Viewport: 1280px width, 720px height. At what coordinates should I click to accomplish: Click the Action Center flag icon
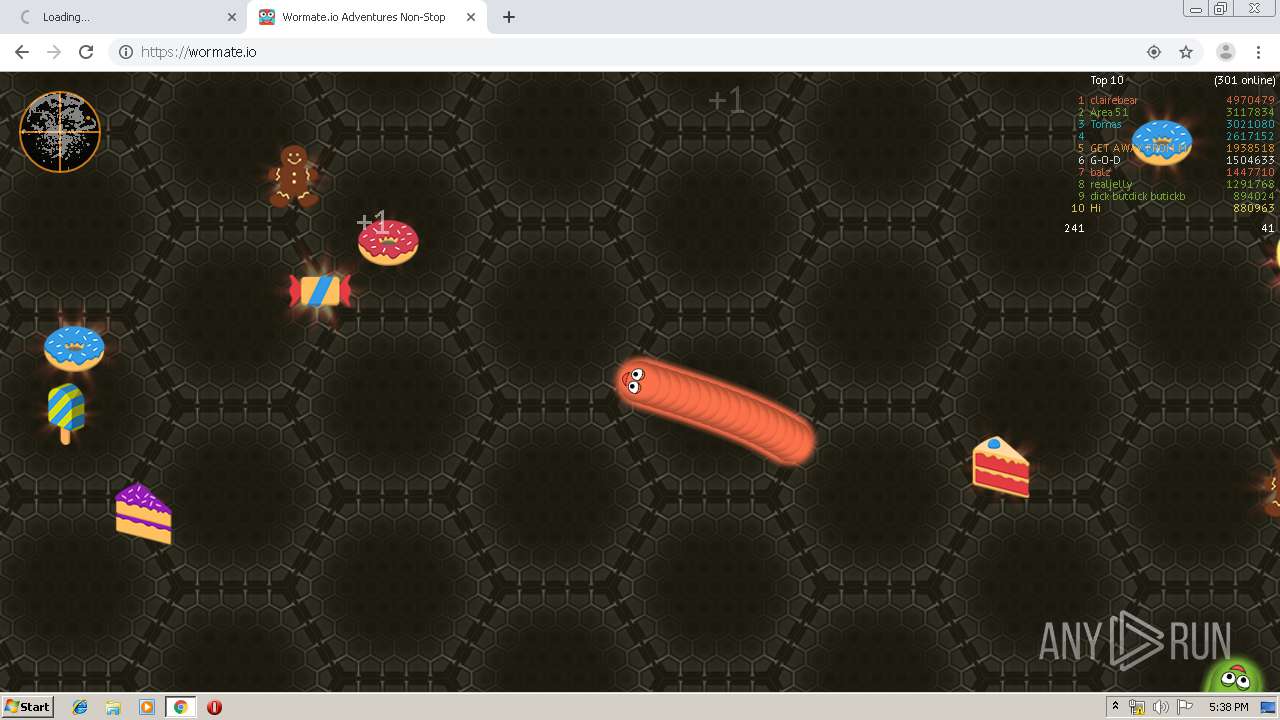[x=1184, y=707]
